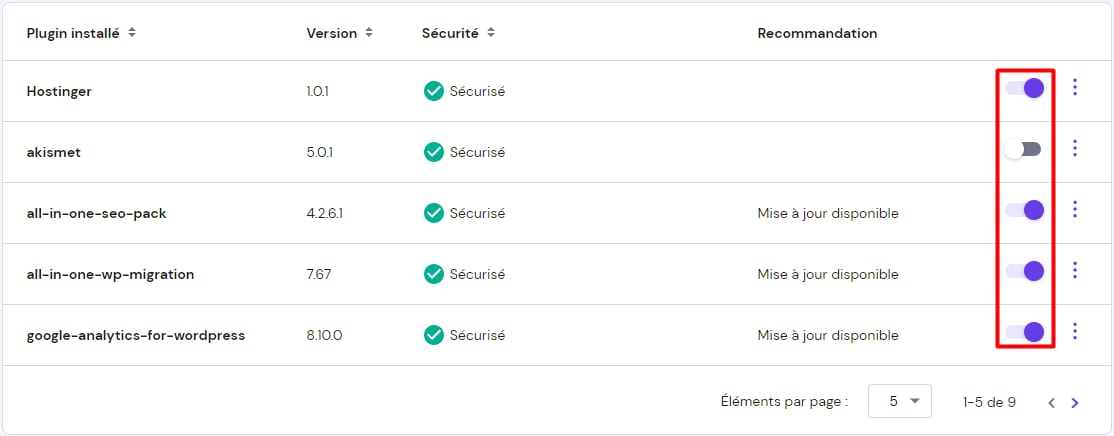Open the three-dot menu for akismet plugin
This screenshot has height=436, width=1114.
[1075, 149]
